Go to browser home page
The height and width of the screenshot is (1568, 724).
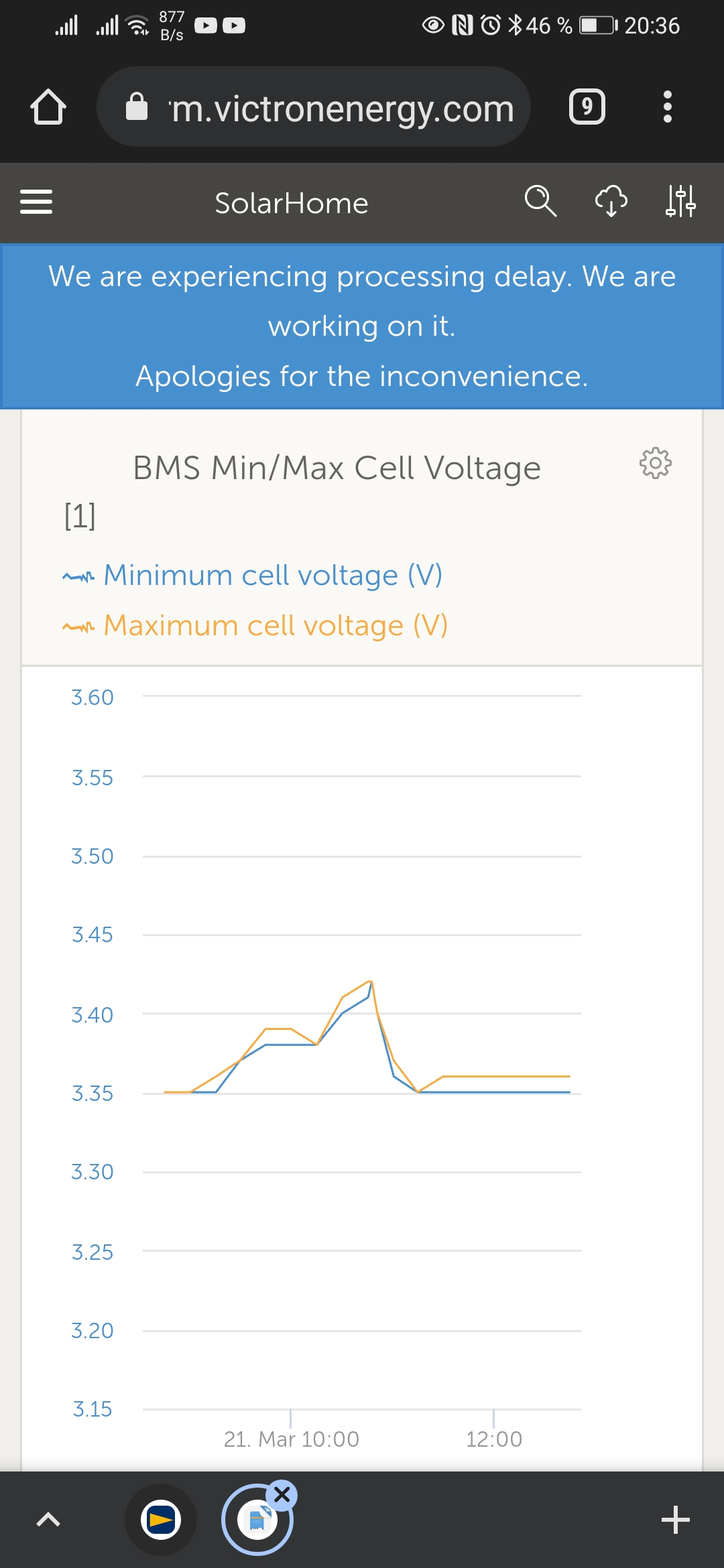pos(48,107)
